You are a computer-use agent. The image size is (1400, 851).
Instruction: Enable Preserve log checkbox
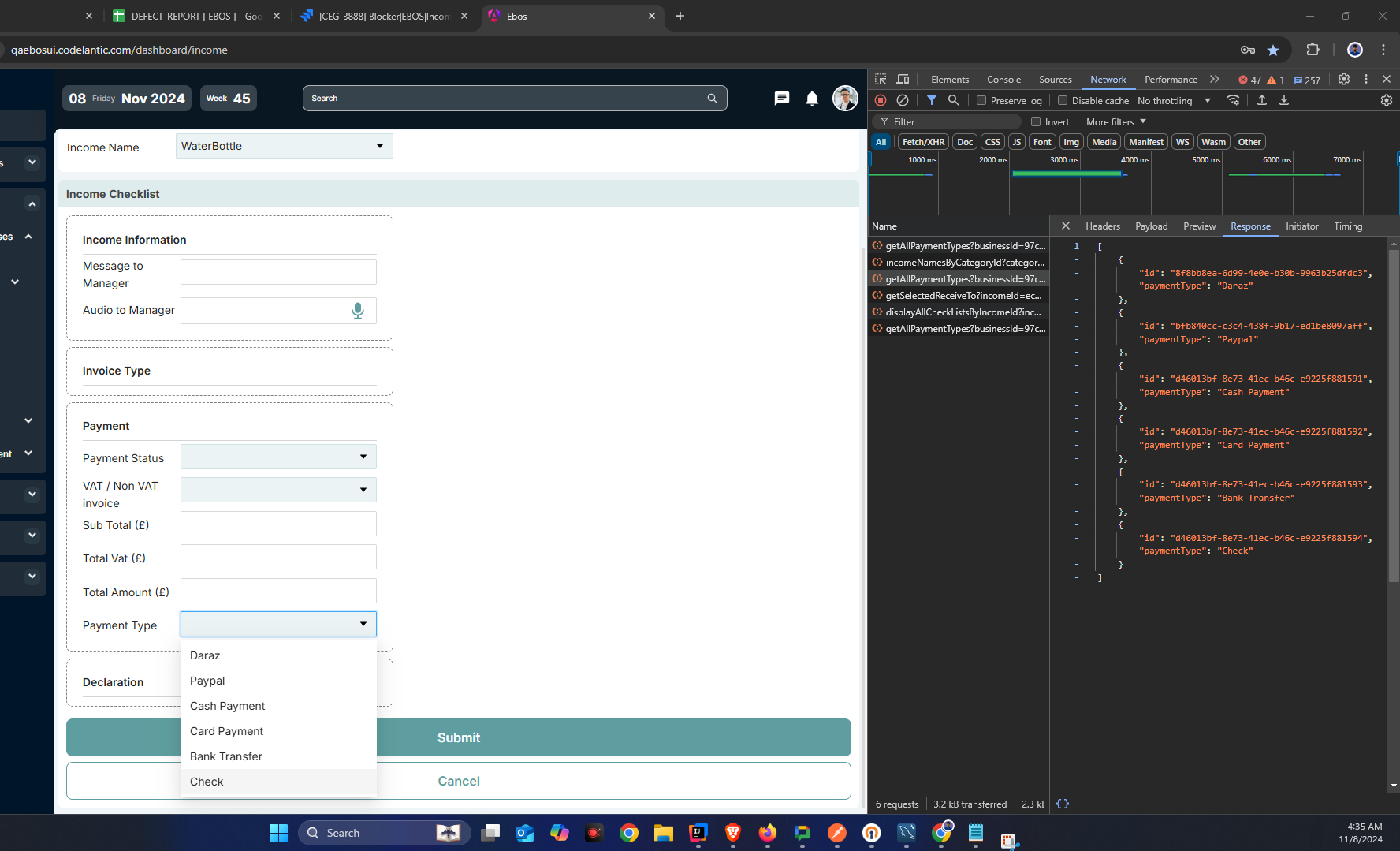[981, 100]
